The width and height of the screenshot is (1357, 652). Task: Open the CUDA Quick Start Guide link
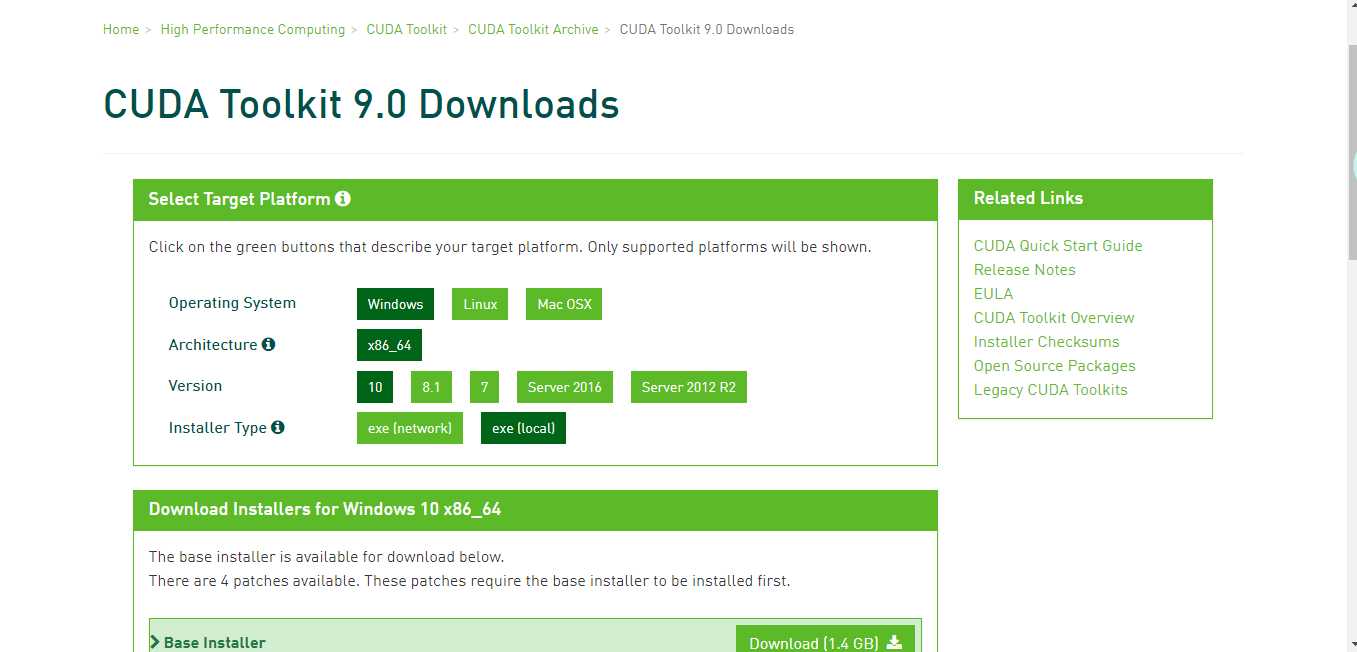click(1058, 246)
